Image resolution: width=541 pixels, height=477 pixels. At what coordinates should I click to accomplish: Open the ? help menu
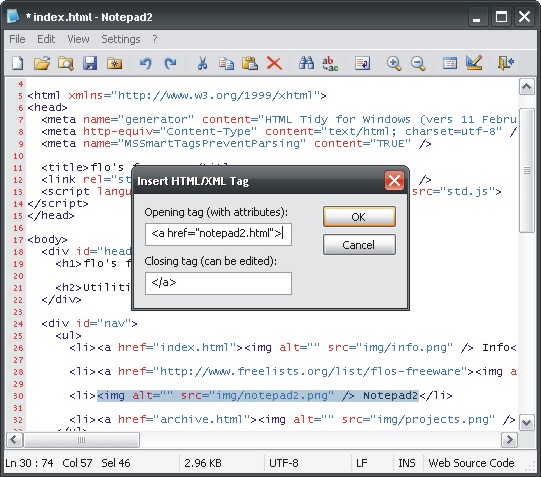tap(155, 39)
